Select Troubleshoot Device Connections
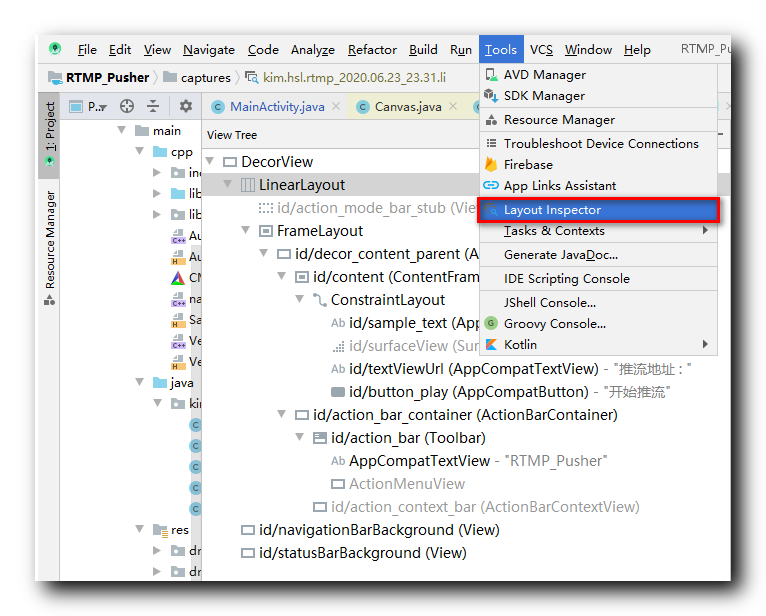This screenshot has width=766, height=616. (x=598, y=144)
